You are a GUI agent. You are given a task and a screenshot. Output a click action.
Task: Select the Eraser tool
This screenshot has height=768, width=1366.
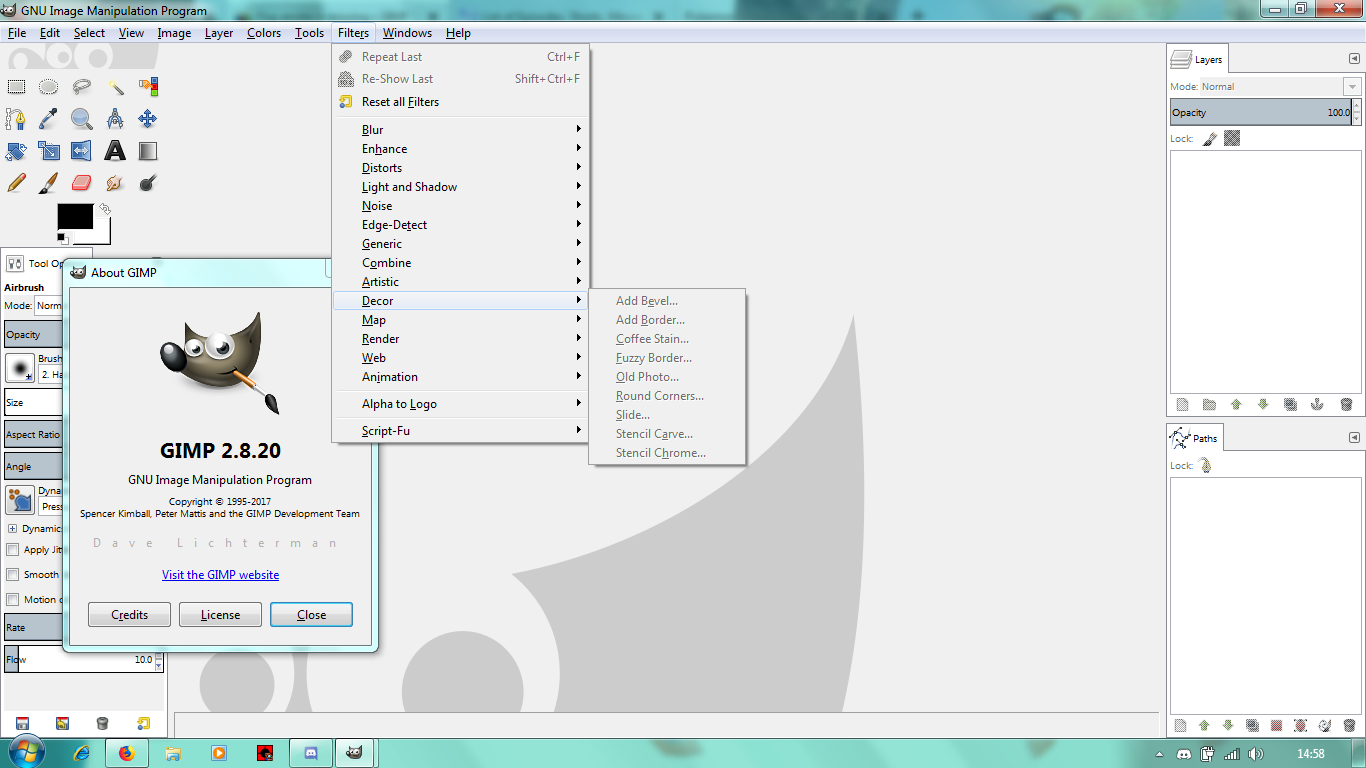point(82,183)
